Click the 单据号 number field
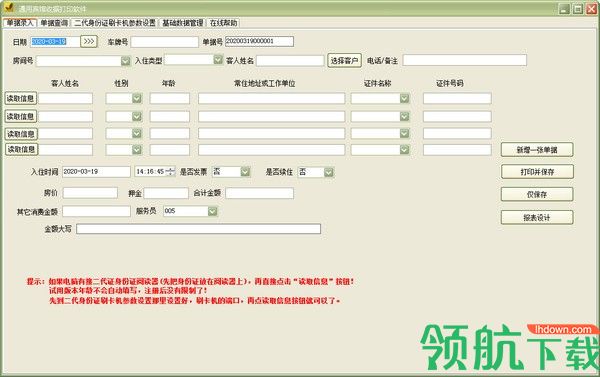The height and width of the screenshot is (377, 600). tap(259, 41)
